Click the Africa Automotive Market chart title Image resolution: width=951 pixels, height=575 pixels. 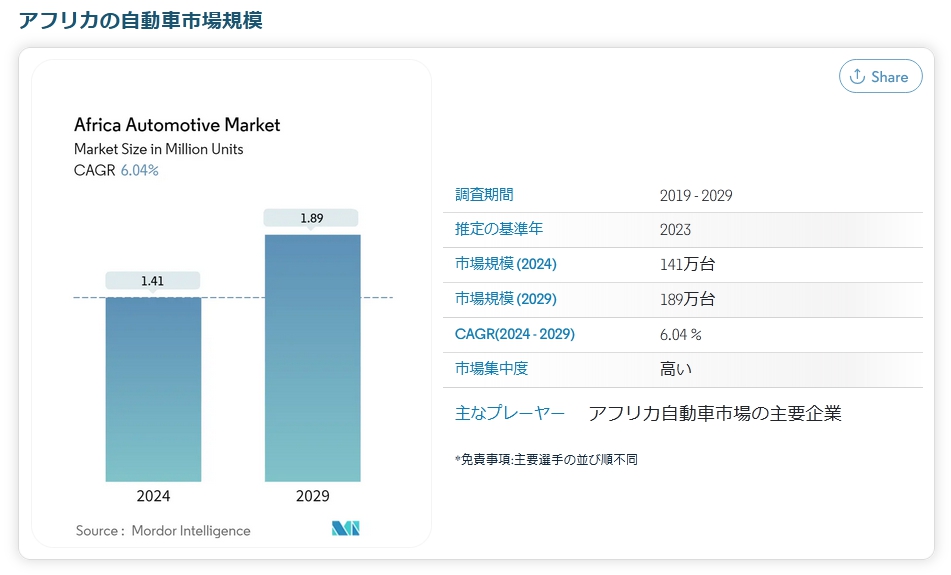click(x=177, y=125)
